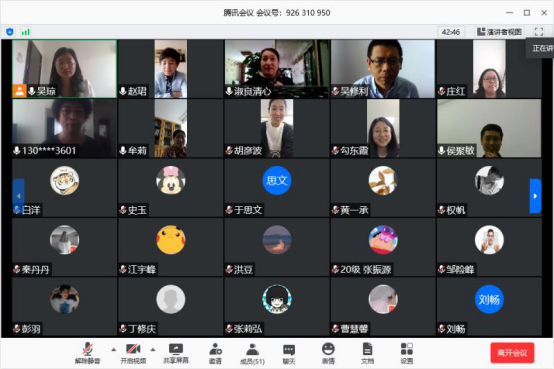Open audio options arrow beside 解除静音
This screenshot has height=369, width=554.
(x=113, y=350)
